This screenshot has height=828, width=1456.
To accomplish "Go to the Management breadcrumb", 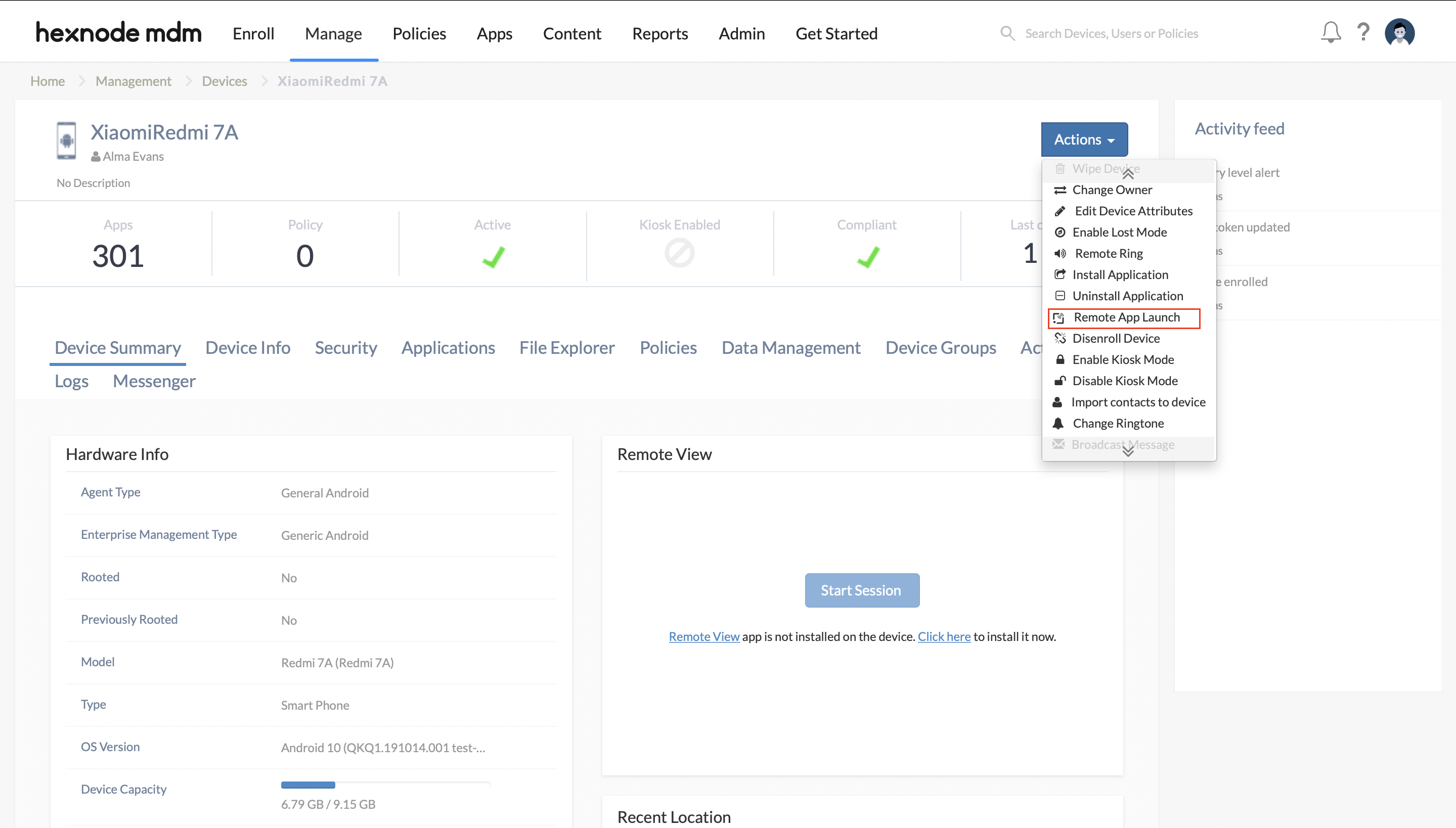I will pos(133,81).
